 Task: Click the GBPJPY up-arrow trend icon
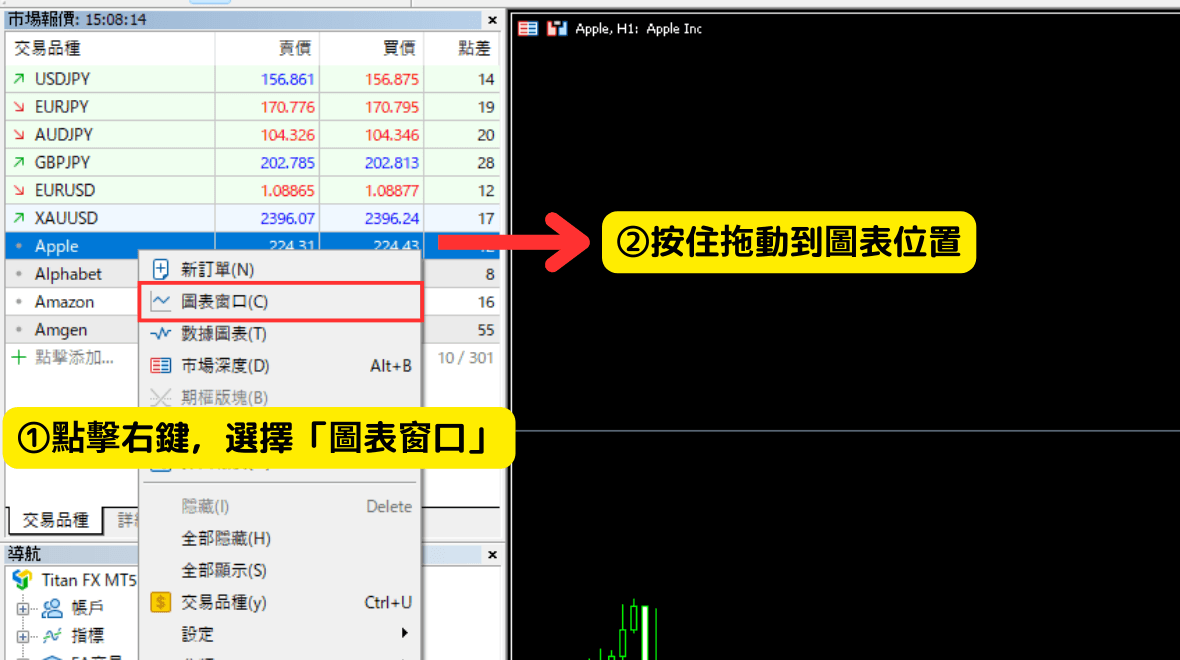19,162
